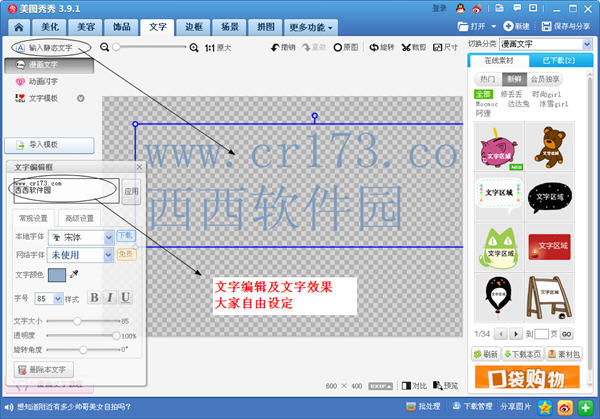600x419 pixels.
Task: Click the 打开 folder icon
Action: pos(463,26)
